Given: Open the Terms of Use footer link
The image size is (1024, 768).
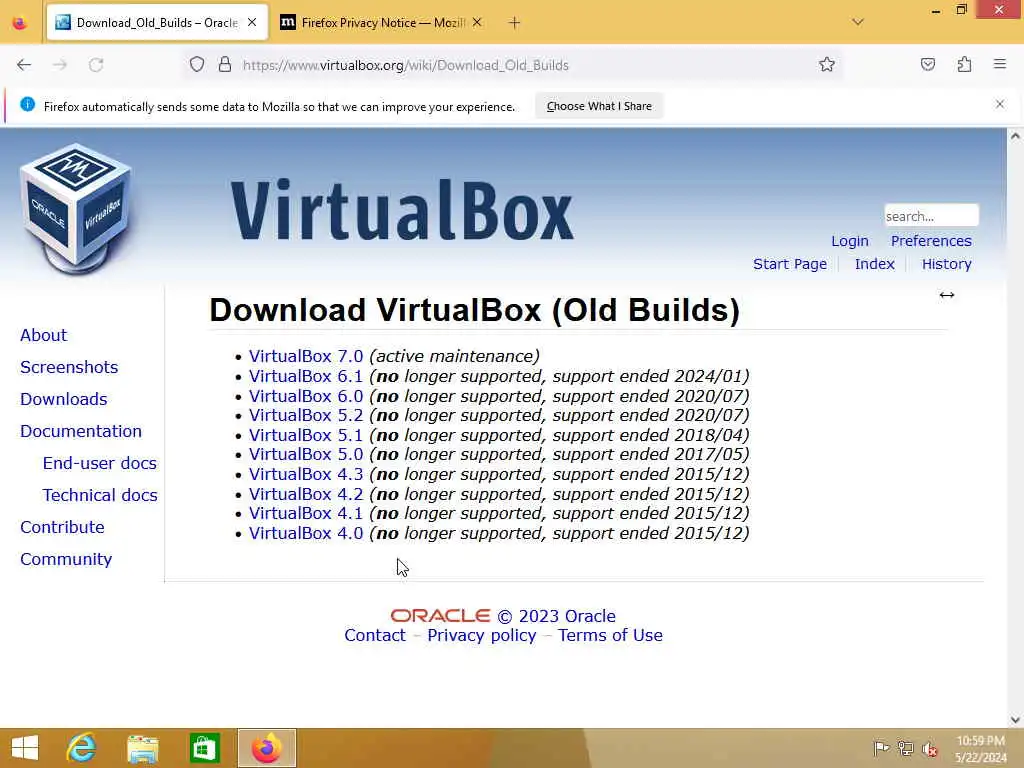Looking at the screenshot, I should [x=610, y=635].
